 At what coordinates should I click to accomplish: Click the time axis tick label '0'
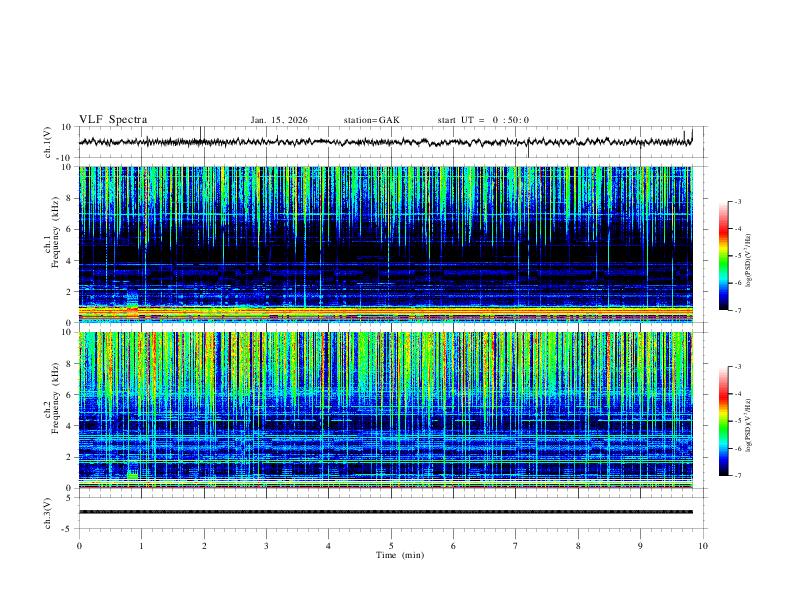point(79,546)
